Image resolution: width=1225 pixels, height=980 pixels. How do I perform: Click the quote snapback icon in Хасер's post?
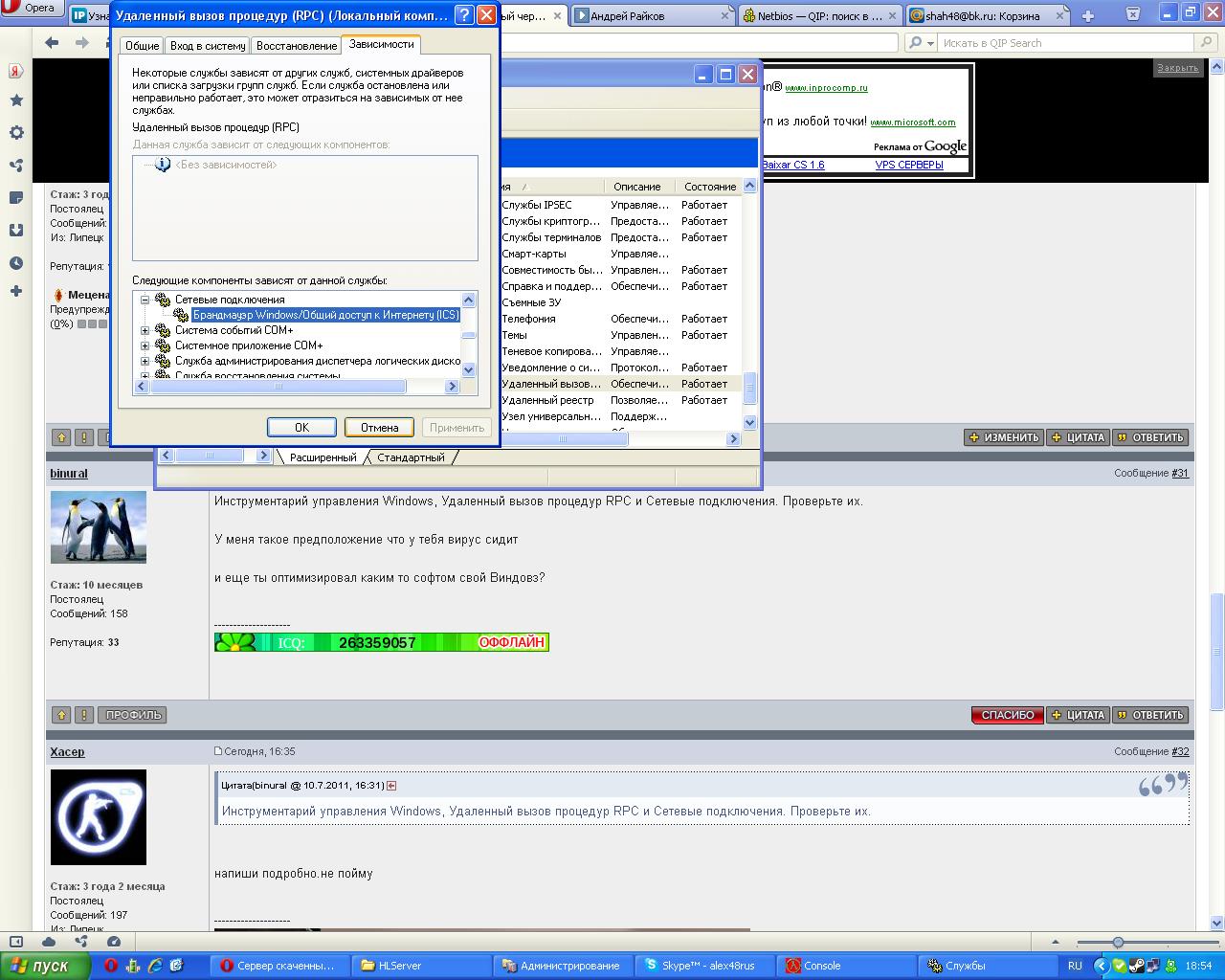click(x=391, y=786)
